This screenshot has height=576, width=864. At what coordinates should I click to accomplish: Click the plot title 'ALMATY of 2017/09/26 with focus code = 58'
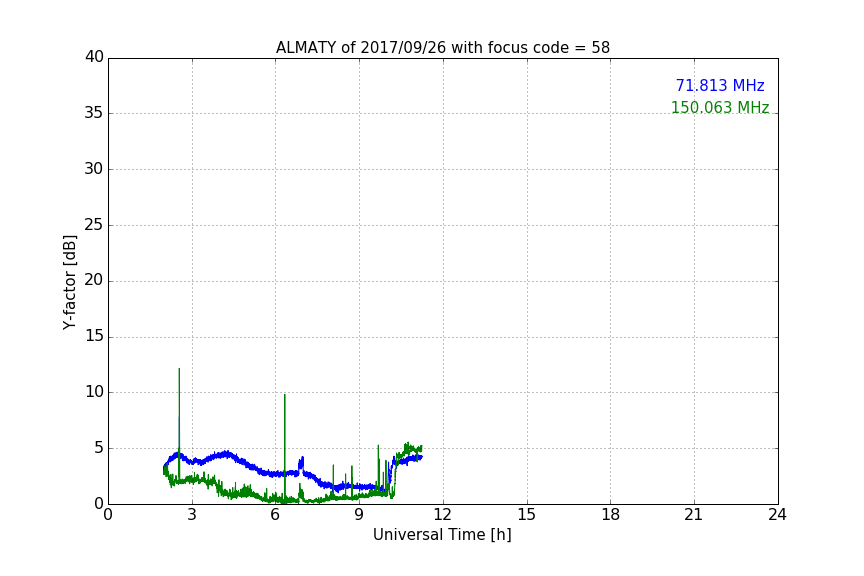tap(442, 48)
